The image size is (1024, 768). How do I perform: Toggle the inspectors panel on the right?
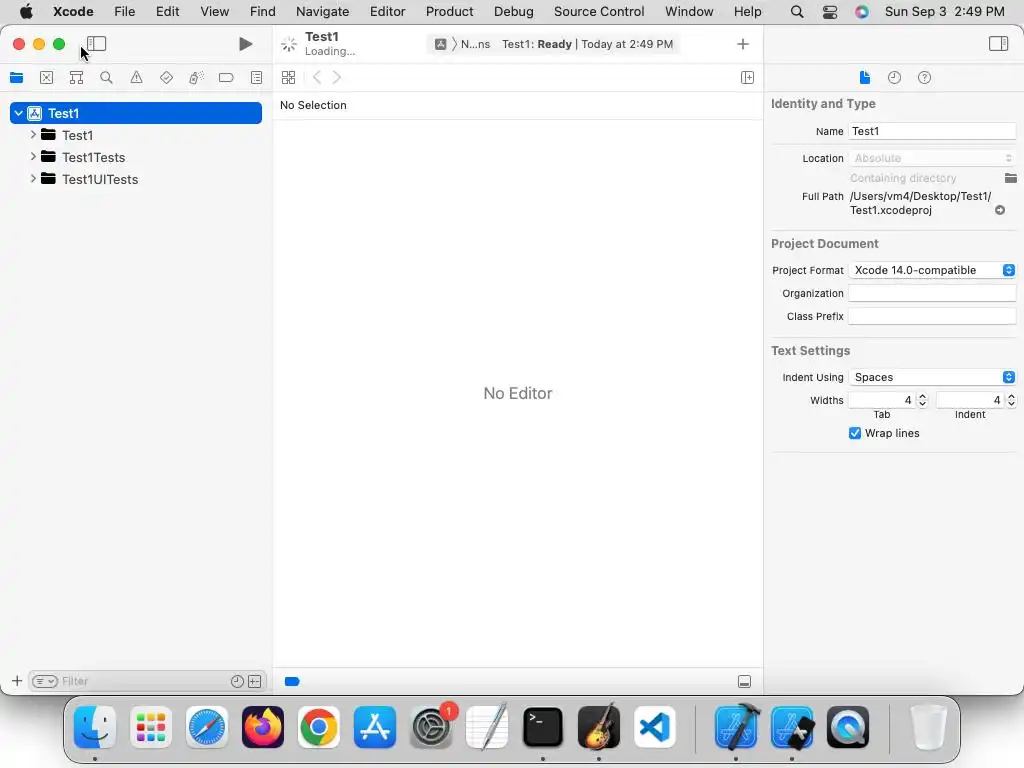999,44
